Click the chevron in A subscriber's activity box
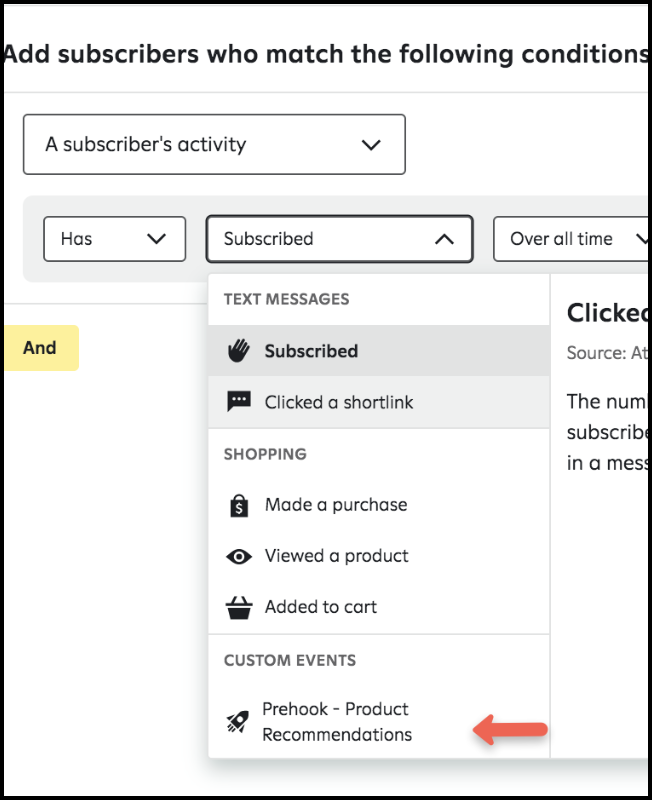Screen dimensions: 652x800 coord(371,145)
